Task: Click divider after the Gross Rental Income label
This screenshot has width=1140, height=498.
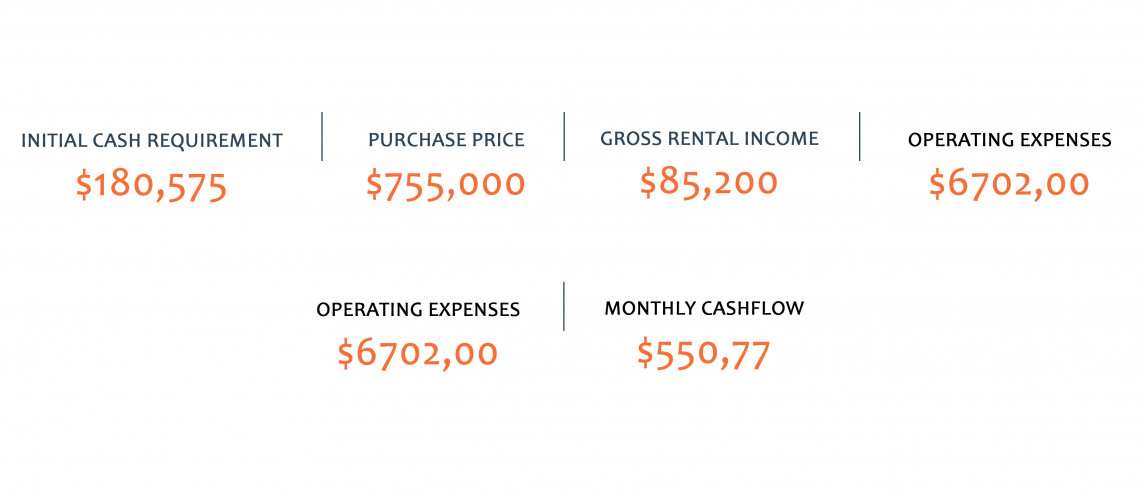Action: [860, 136]
